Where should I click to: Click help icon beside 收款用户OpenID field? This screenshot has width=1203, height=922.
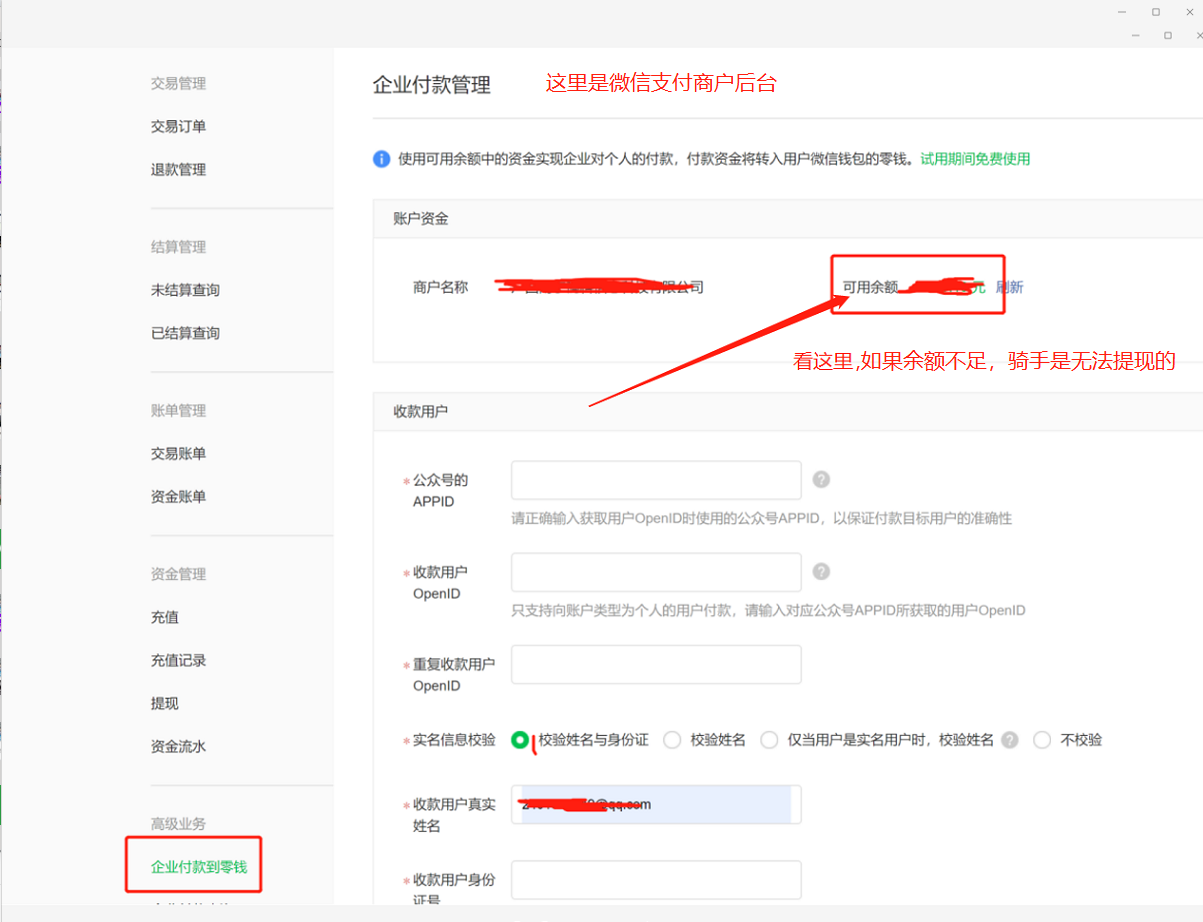click(x=821, y=571)
